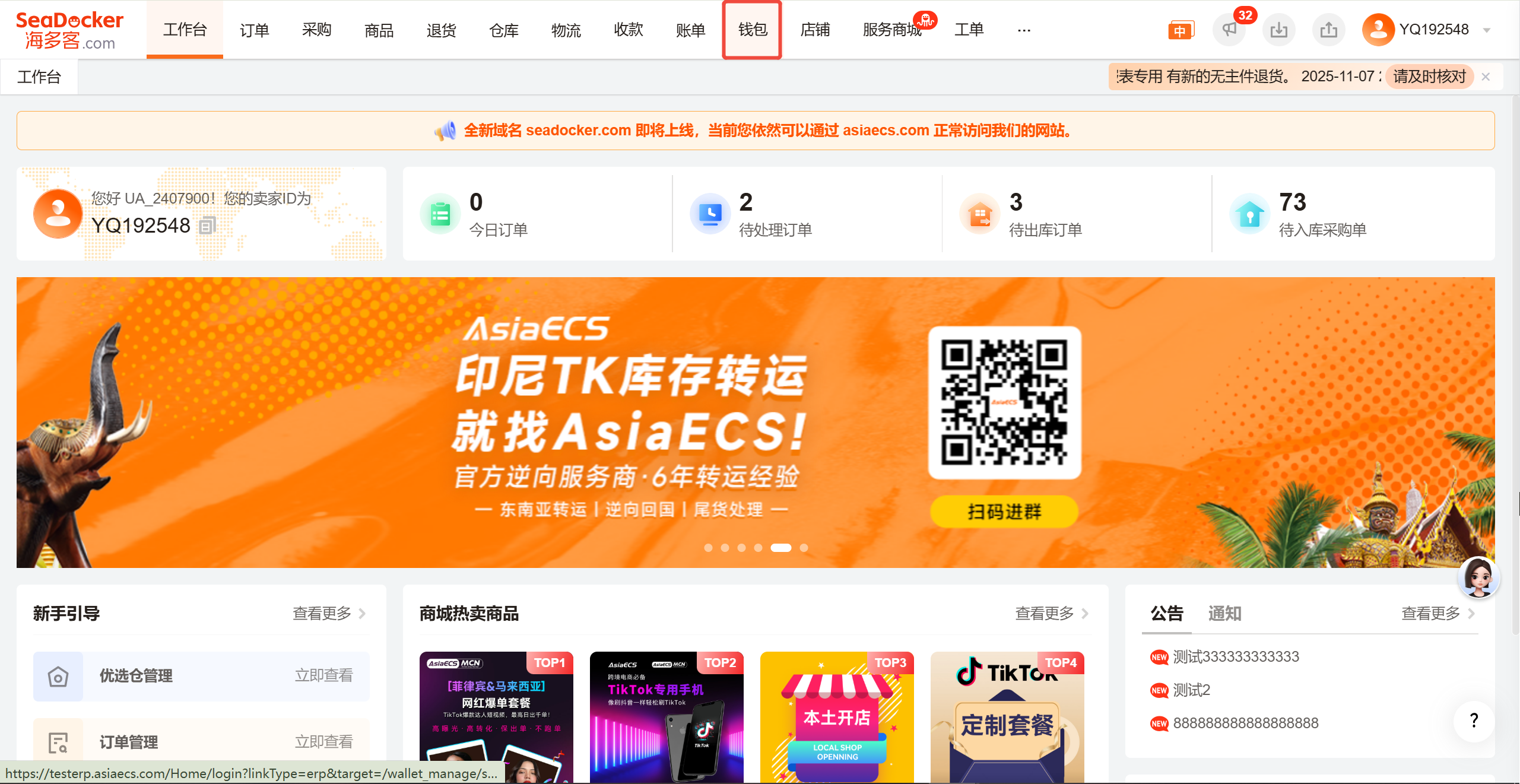Select the last banner carousel dot
1520x784 pixels.
click(x=804, y=548)
